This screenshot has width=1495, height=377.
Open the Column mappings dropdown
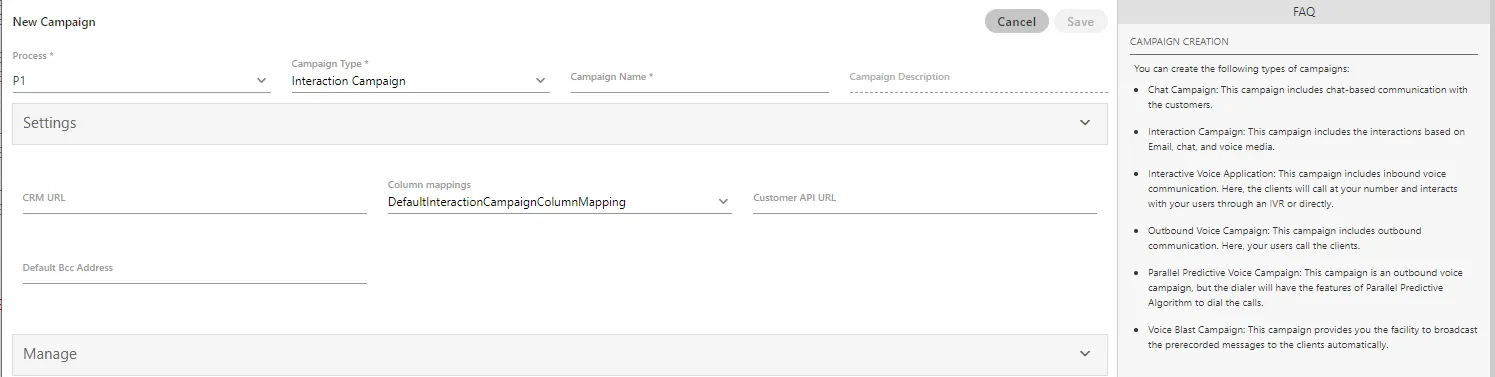pyautogui.click(x=559, y=202)
